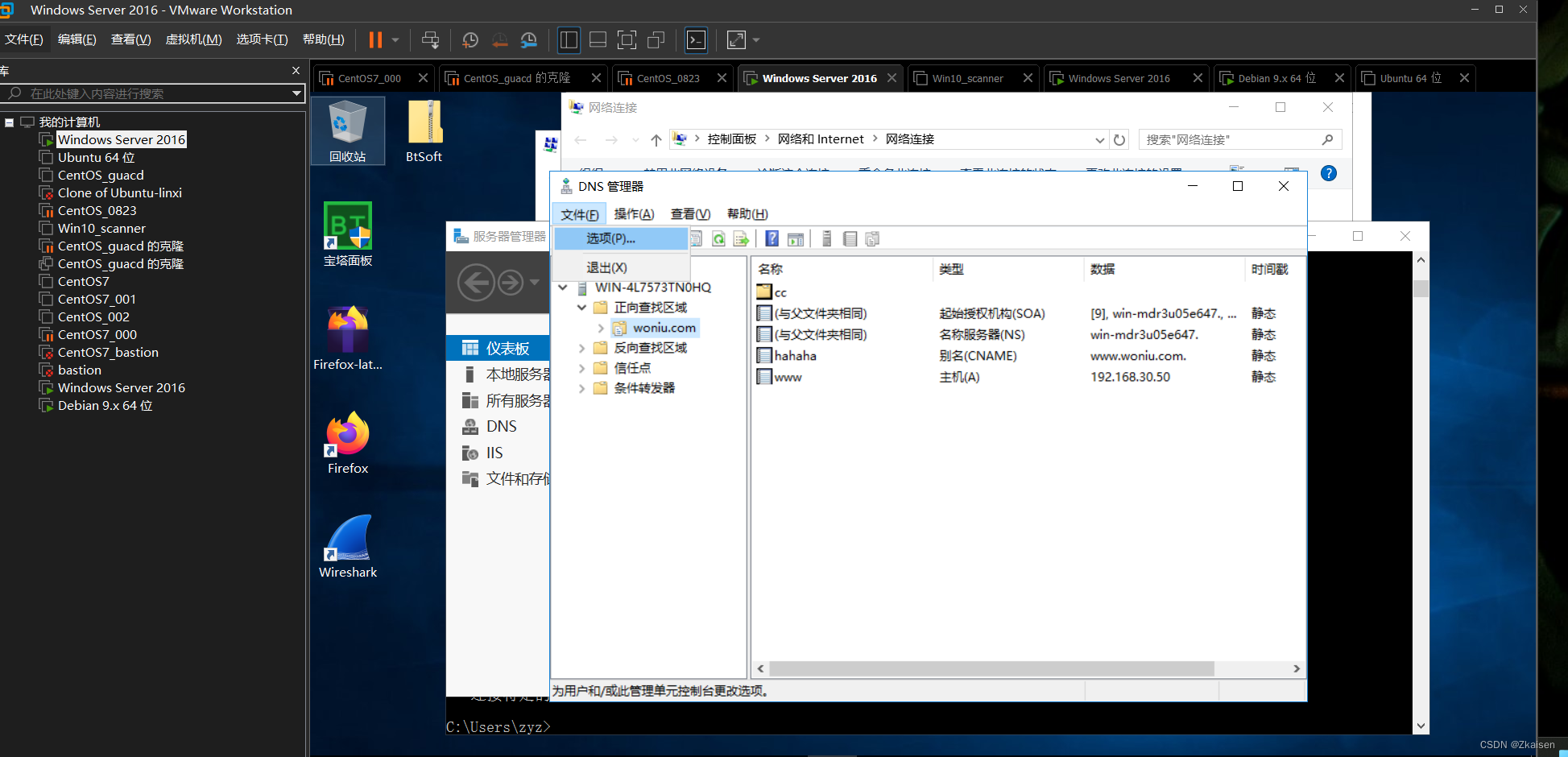The height and width of the screenshot is (757, 1568).
Task: Open the 操作(A) menu in DNS Manager
Action: point(634,214)
